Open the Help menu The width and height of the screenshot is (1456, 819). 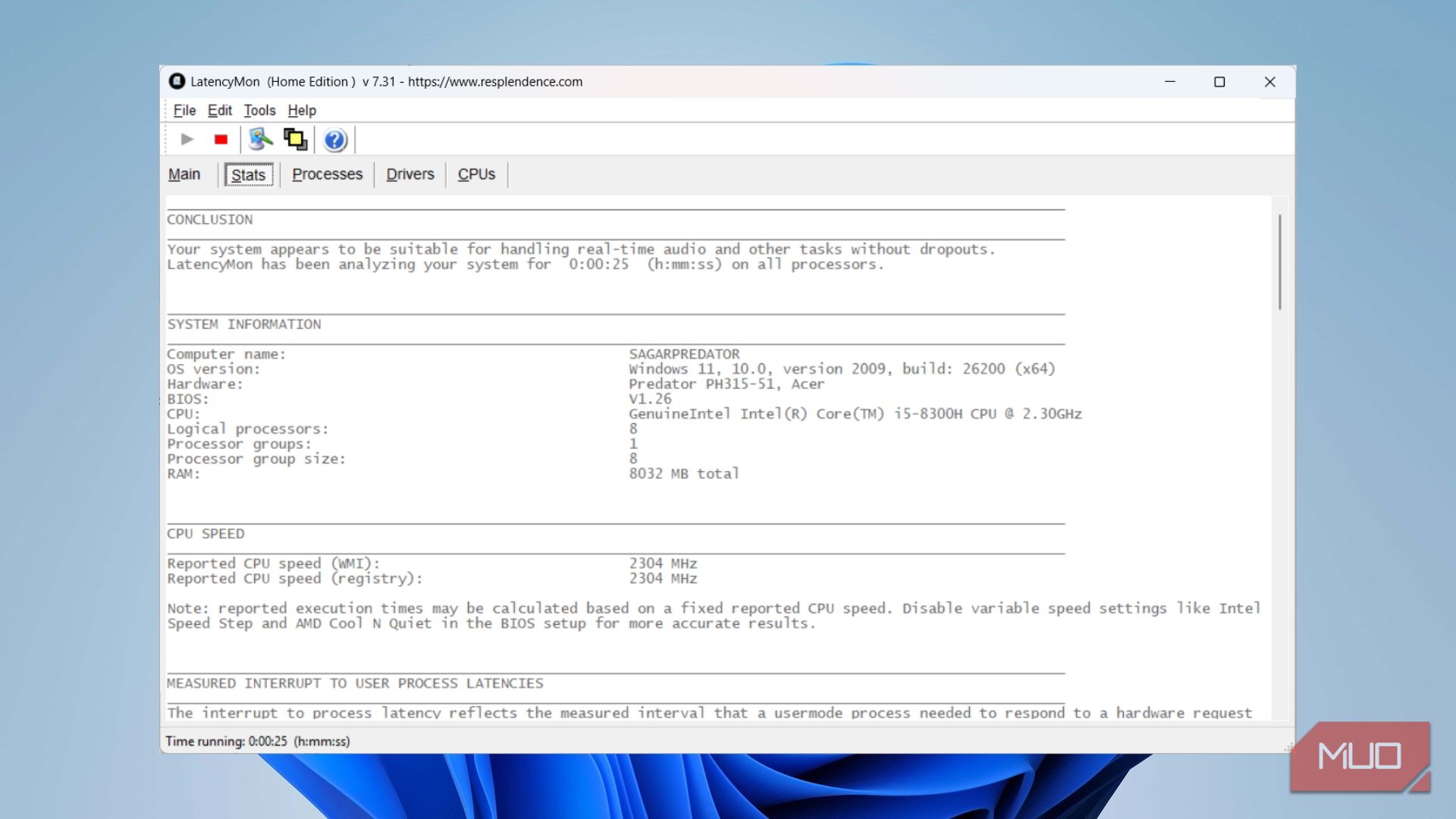[x=302, y=111]
